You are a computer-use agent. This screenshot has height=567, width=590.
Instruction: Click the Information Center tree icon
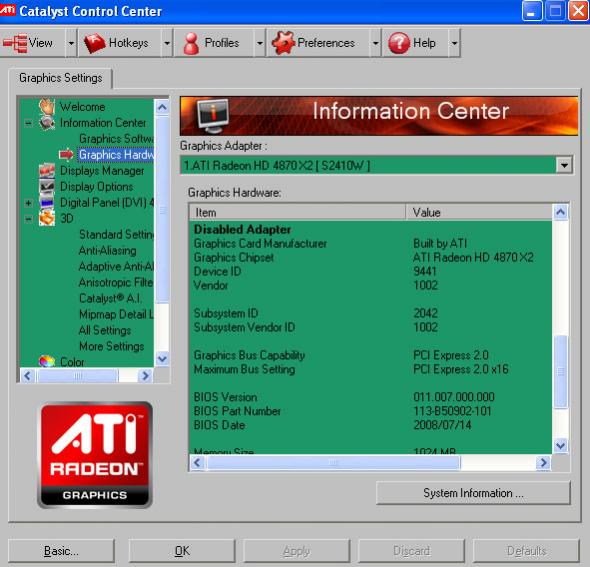(47, 123)
